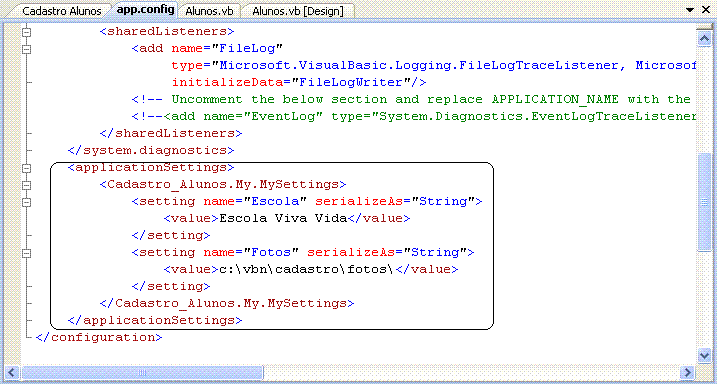Screen dimensions: 717x384
Task: Click the horizontal scrollbar thumb
Action: (x=142, y=372)
